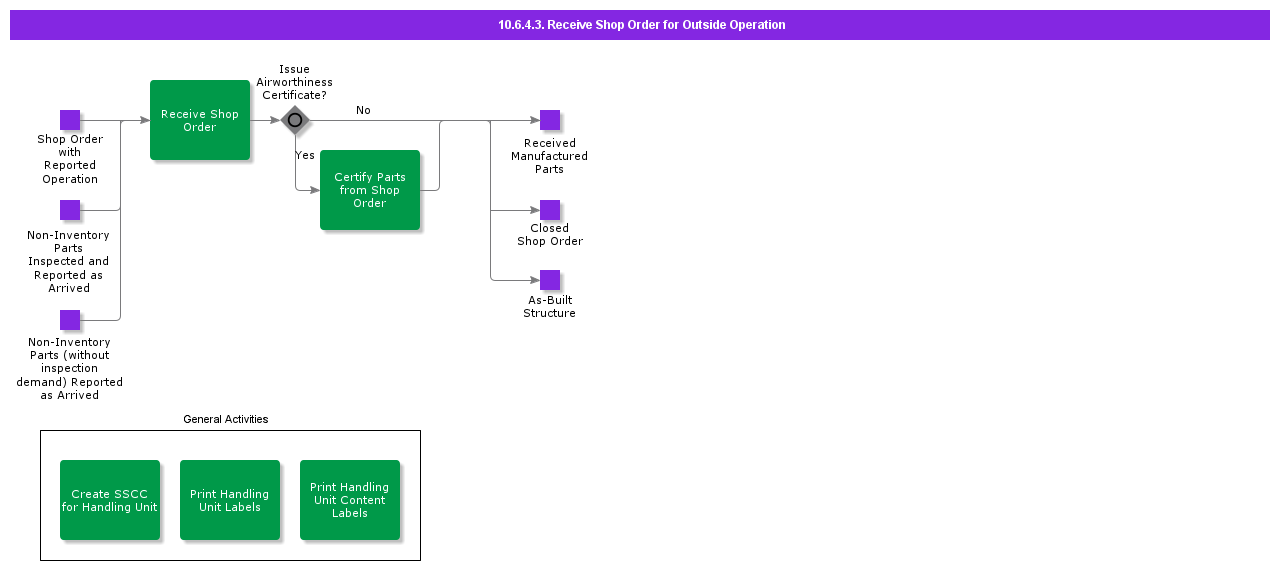Click 'Shop Order with Reported Operation' label text
The image size is (1280, 570).
pyautogui.click(x=70, y=159)
